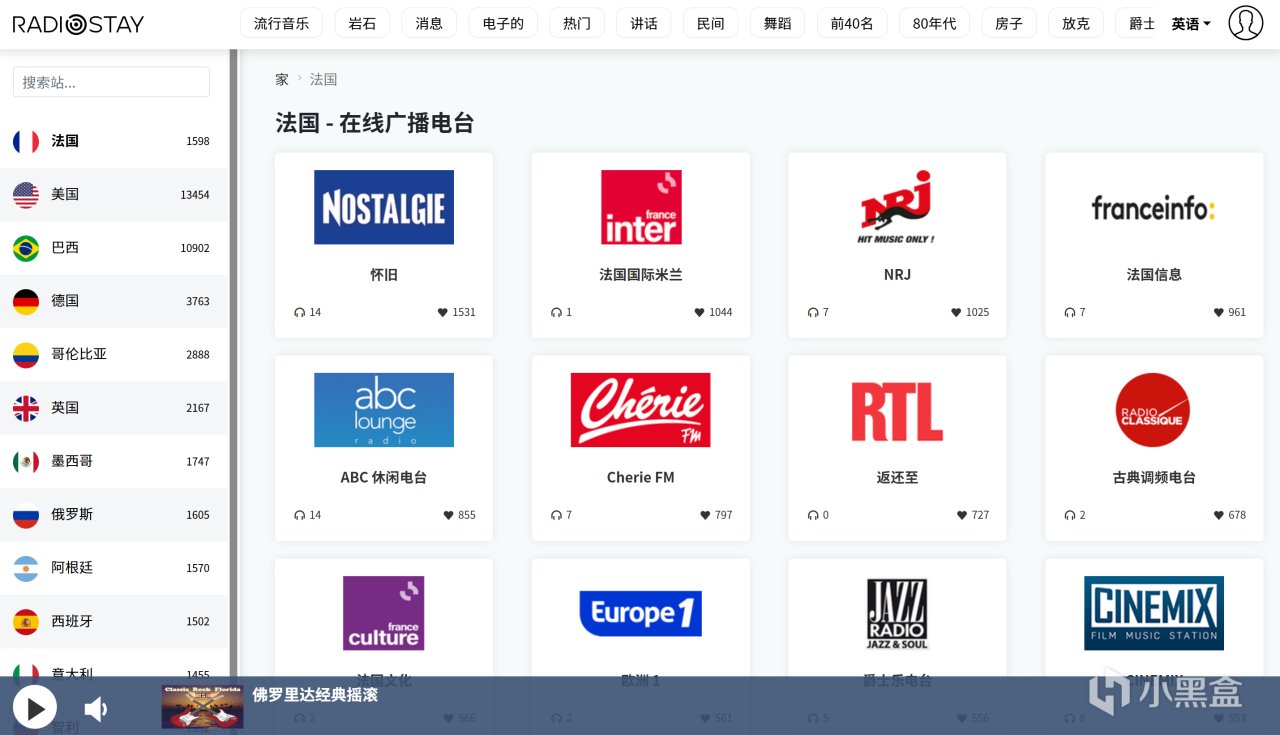This screenshot has width=1280, height=735.
Task: Open country 法国 in sidebar list
Action: coord(114,141)
